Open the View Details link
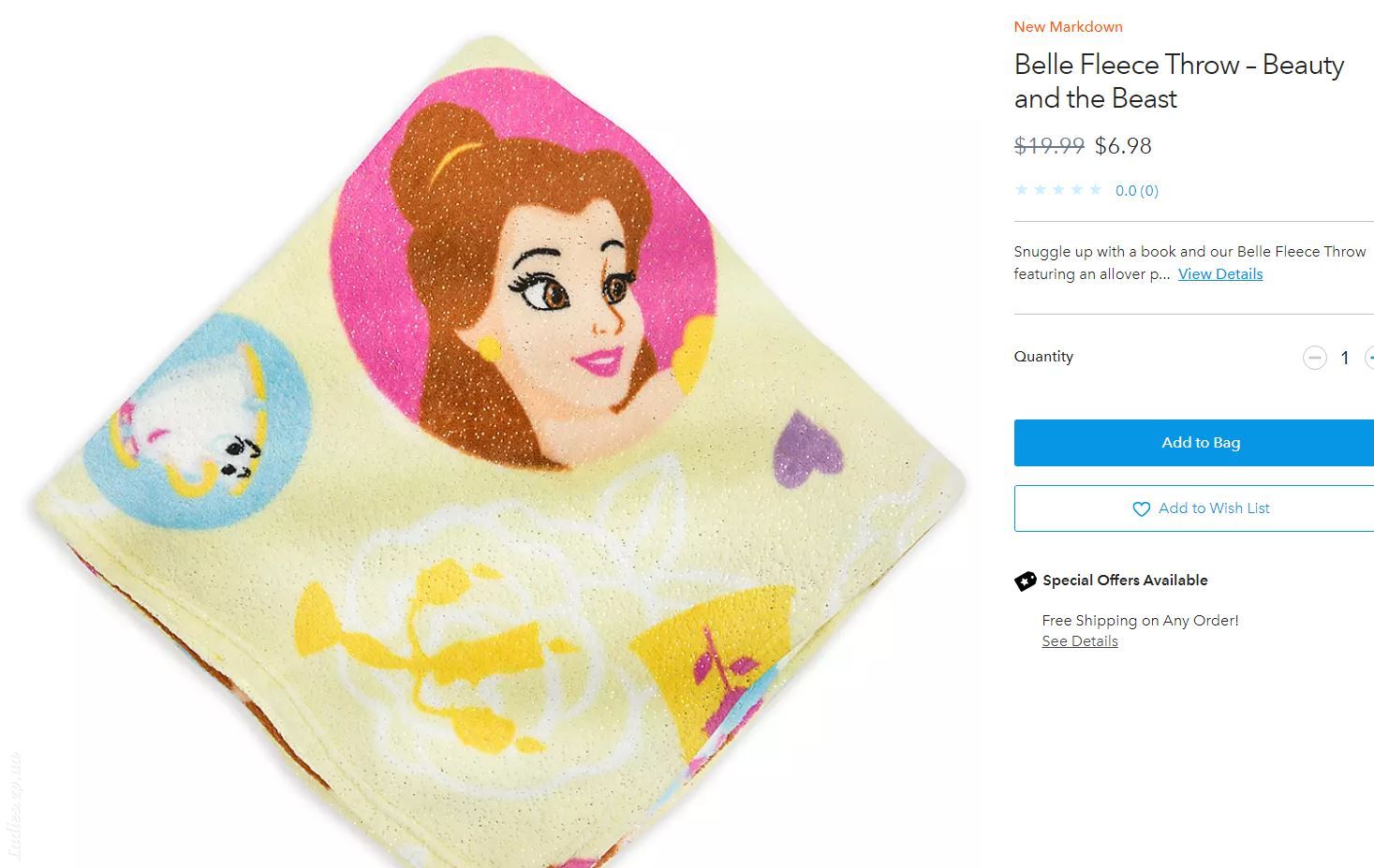Image resolution: width=1374 pixels, height=868 pixels. (1220, 274)
